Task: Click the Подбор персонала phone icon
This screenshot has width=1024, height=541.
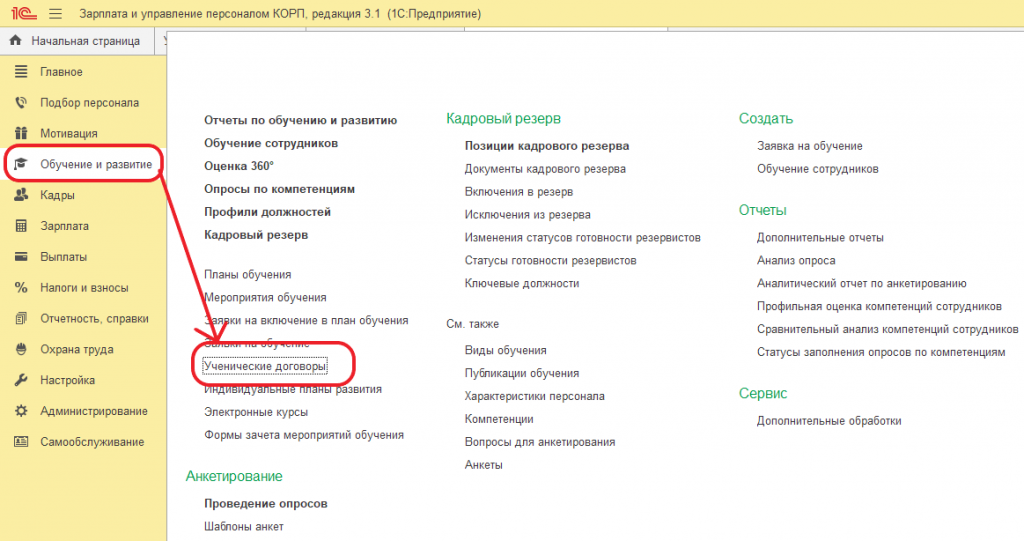Action: click(21, 102)
